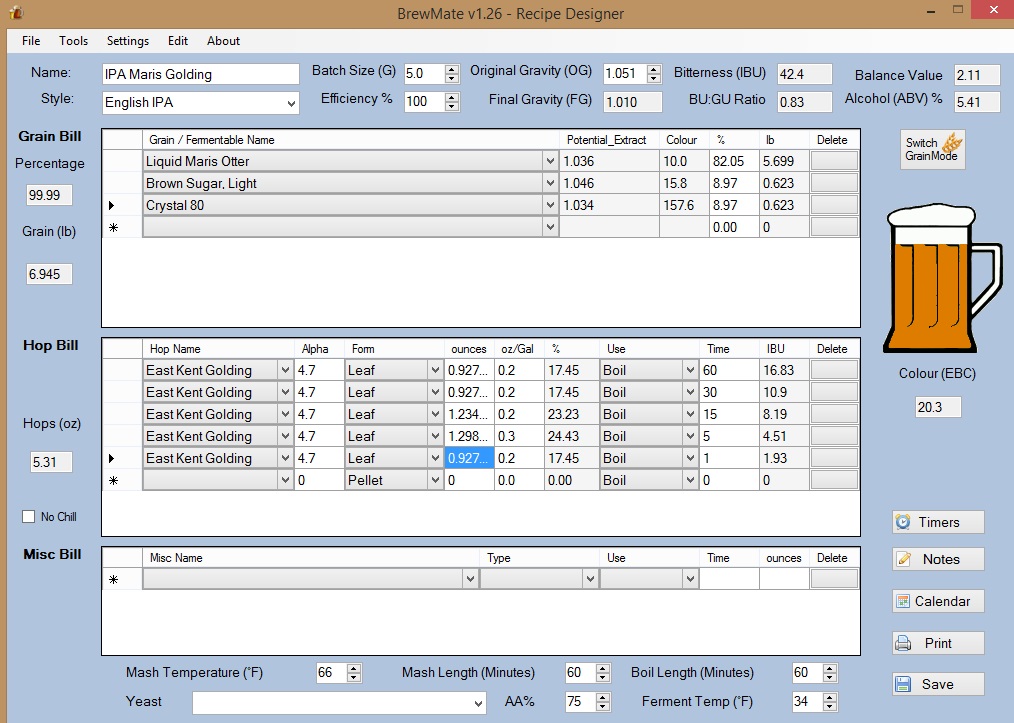Expand the Liquid Maris Otter grain dropdown
1014x723 pixels.
coord(550,161)
